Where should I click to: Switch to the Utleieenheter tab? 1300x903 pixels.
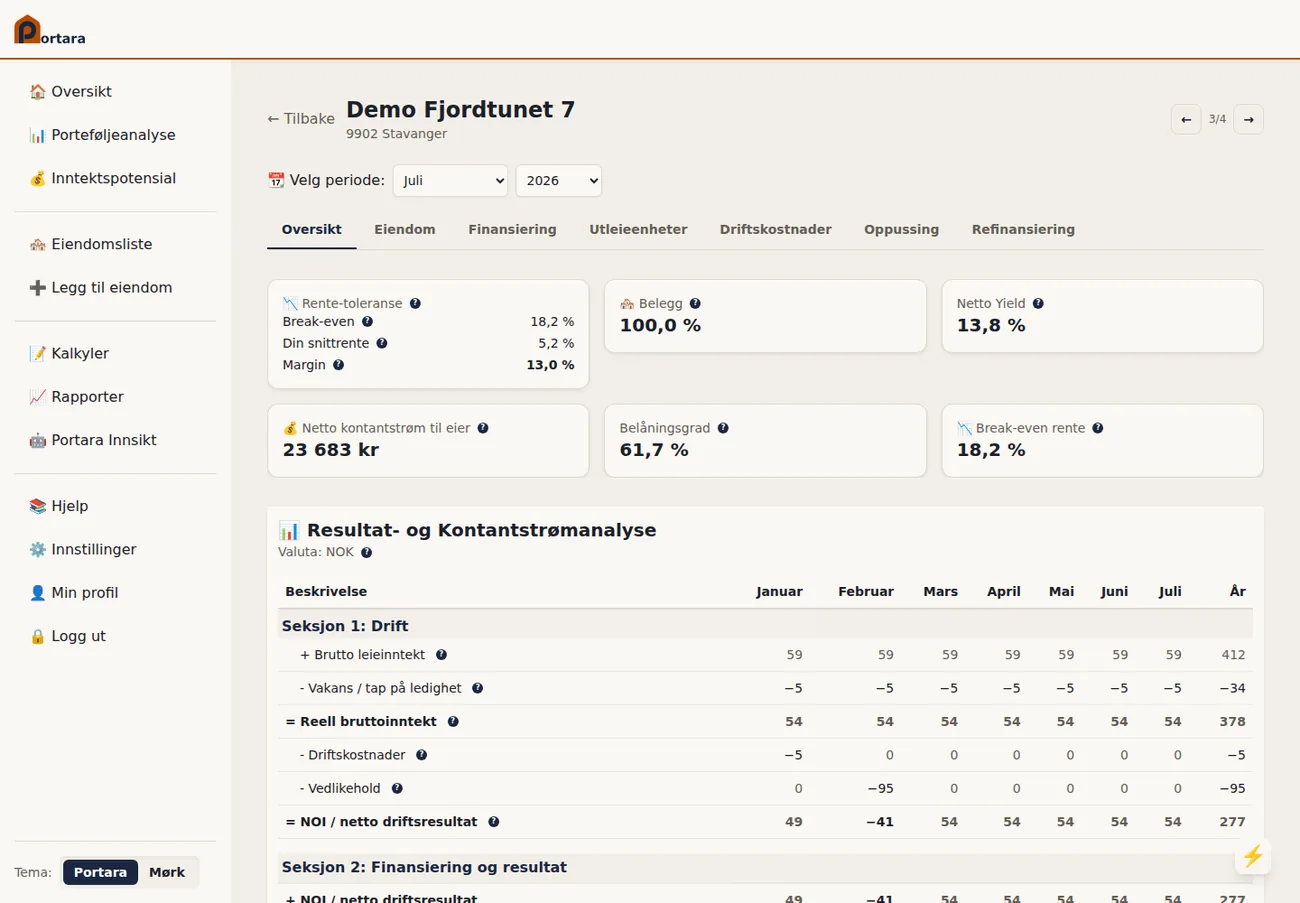638,229
